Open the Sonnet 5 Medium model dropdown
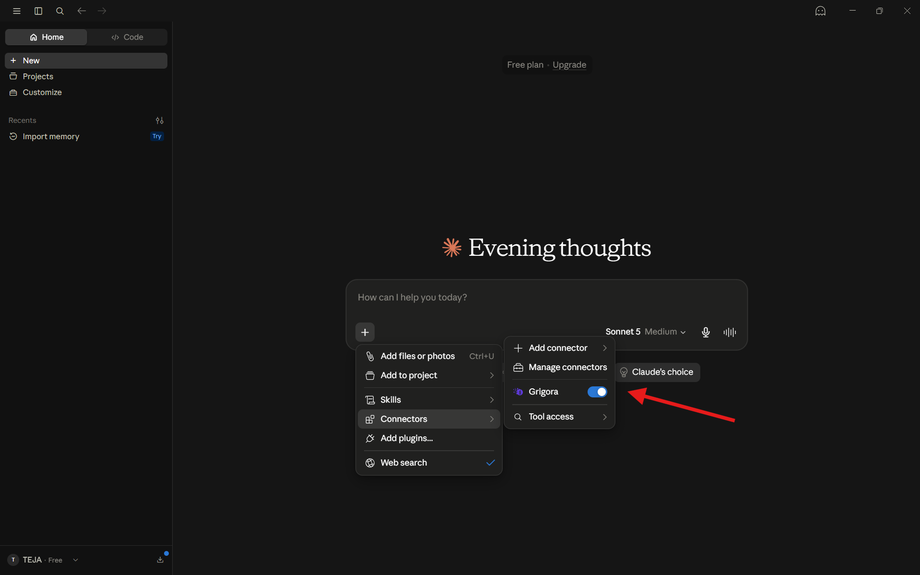The height and width of the screenshot is (575, 920). click(x=645, y=332)
